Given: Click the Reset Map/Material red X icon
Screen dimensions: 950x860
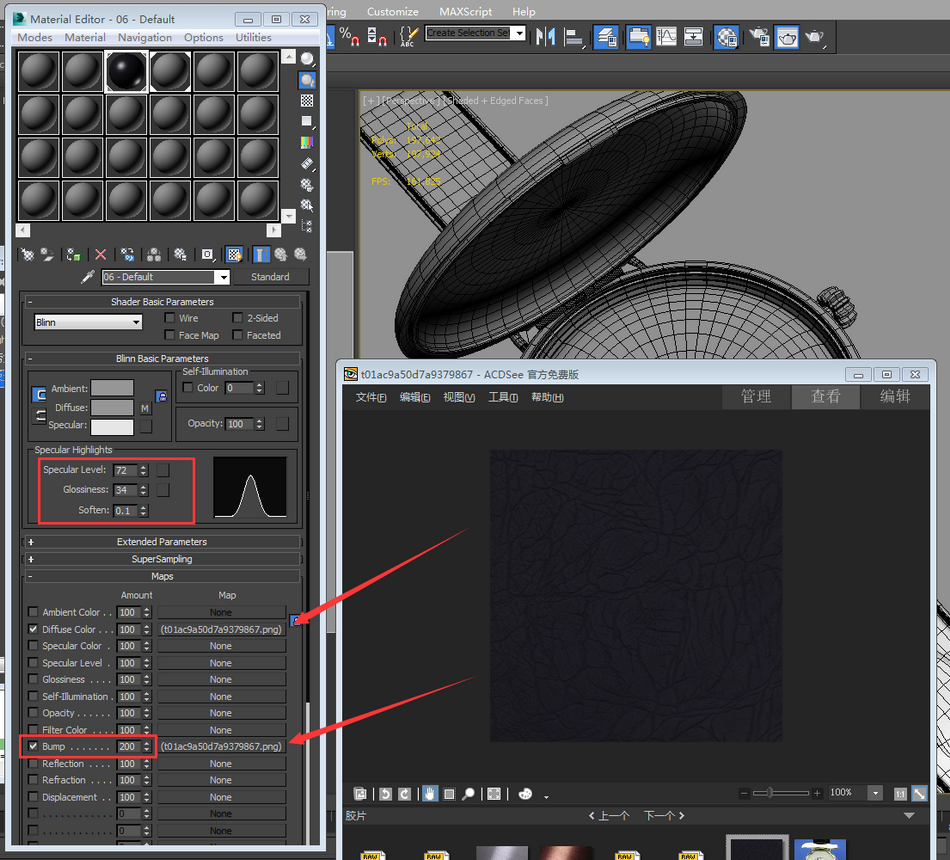Looking at the screenshot, I should tap(100, 255).
